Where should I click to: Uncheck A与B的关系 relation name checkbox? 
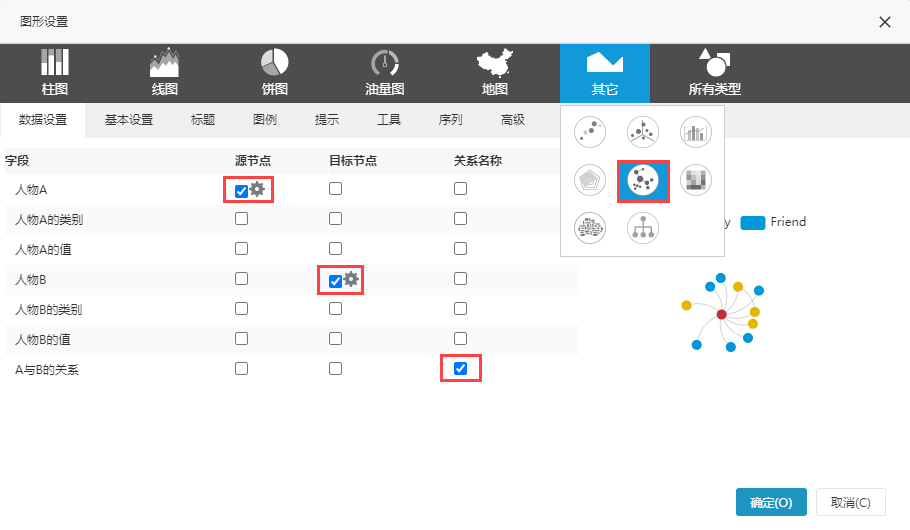tap(460, 369)
